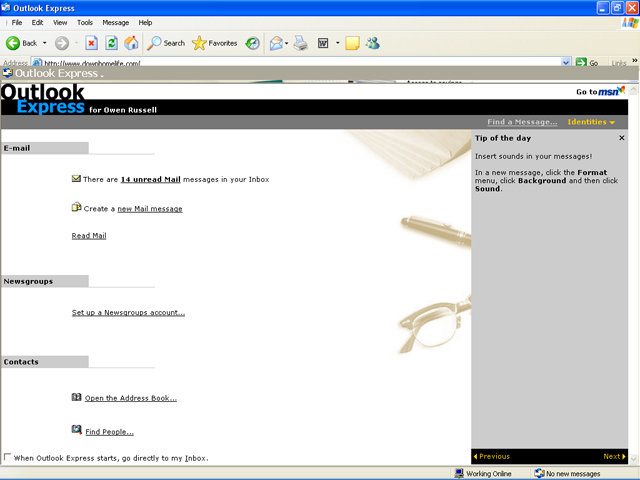Open the View menu
This screenshot has height=480, width=640.
[60, 22]
